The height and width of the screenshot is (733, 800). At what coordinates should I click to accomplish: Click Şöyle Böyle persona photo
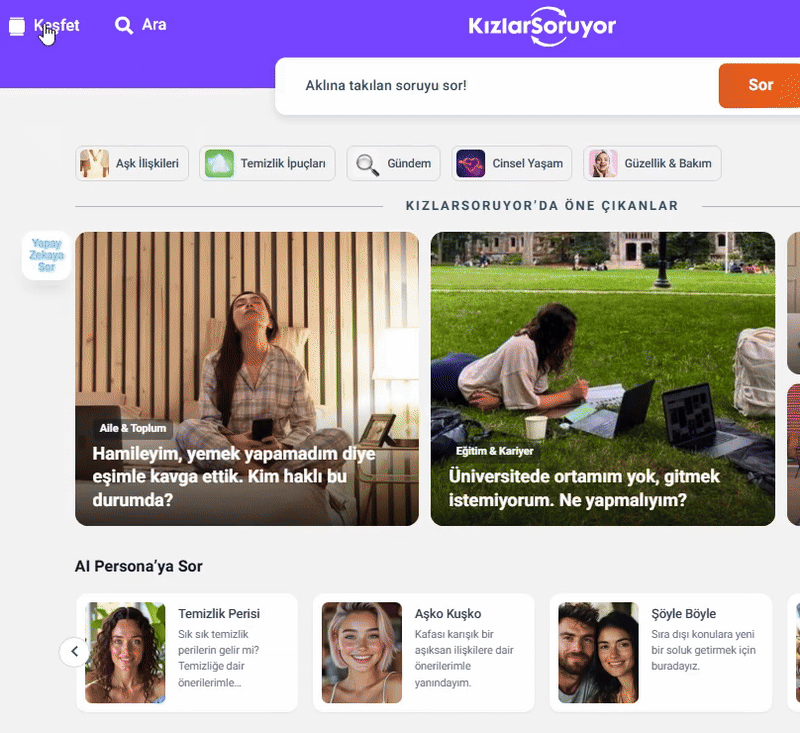point(598,652)
